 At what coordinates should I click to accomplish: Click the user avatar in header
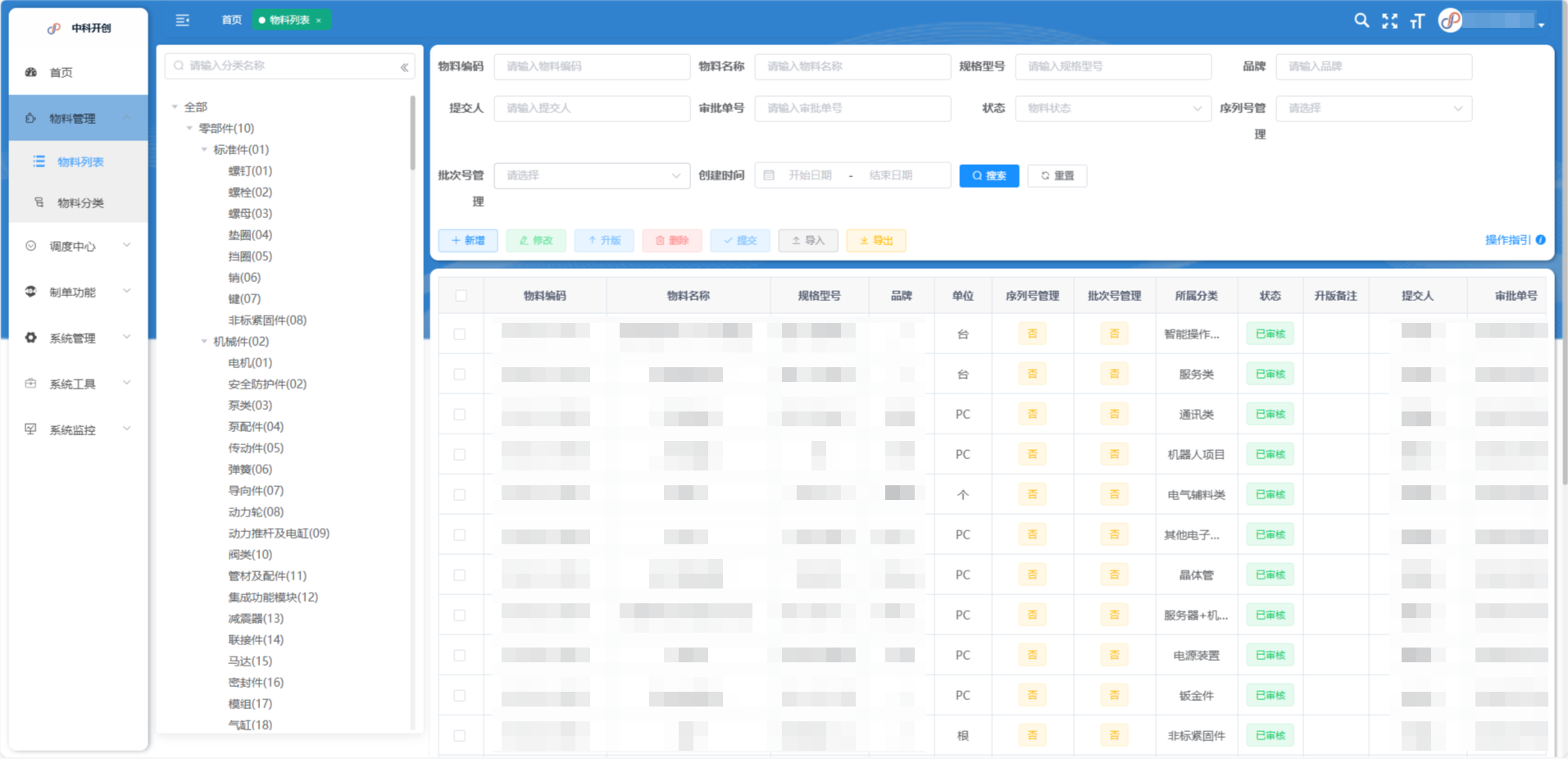pyautogui.click(x=1450, y=20)
